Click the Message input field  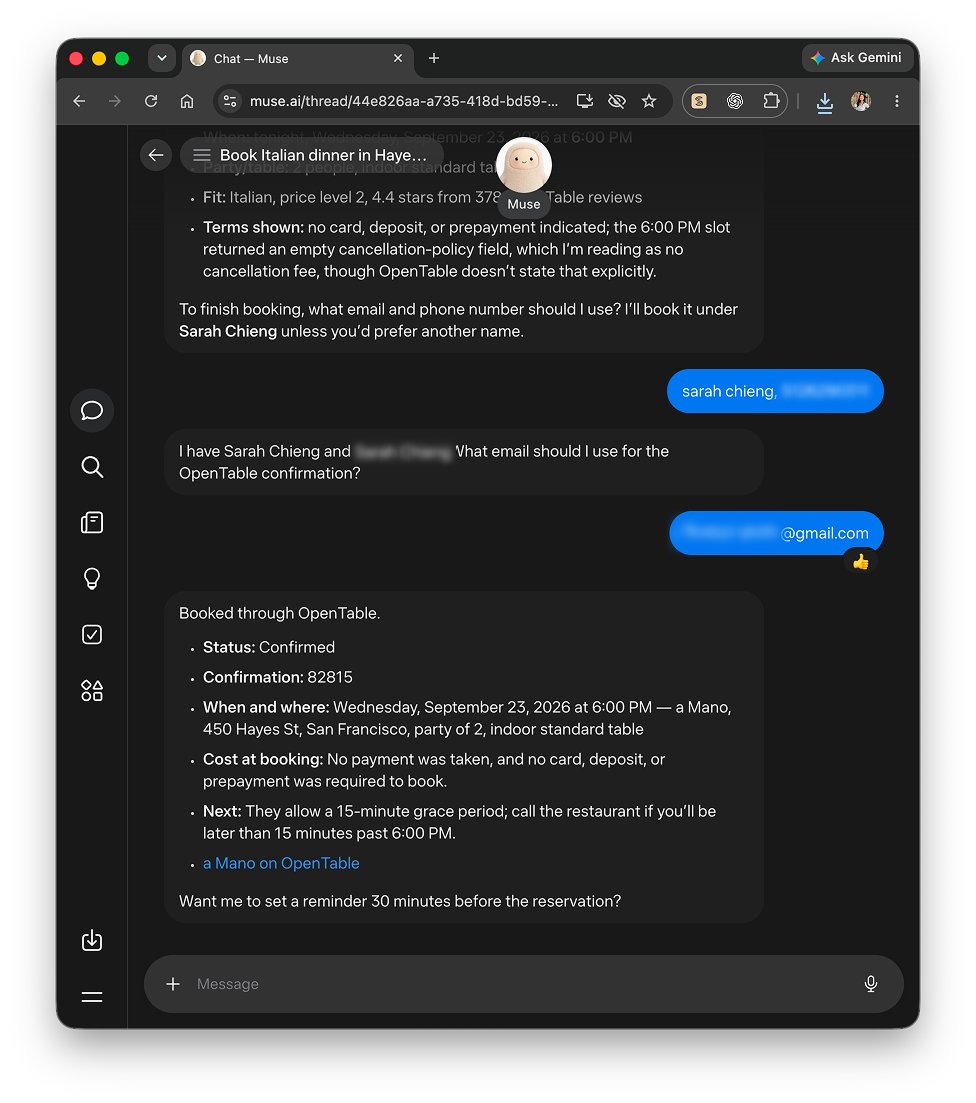coord(524,983)
